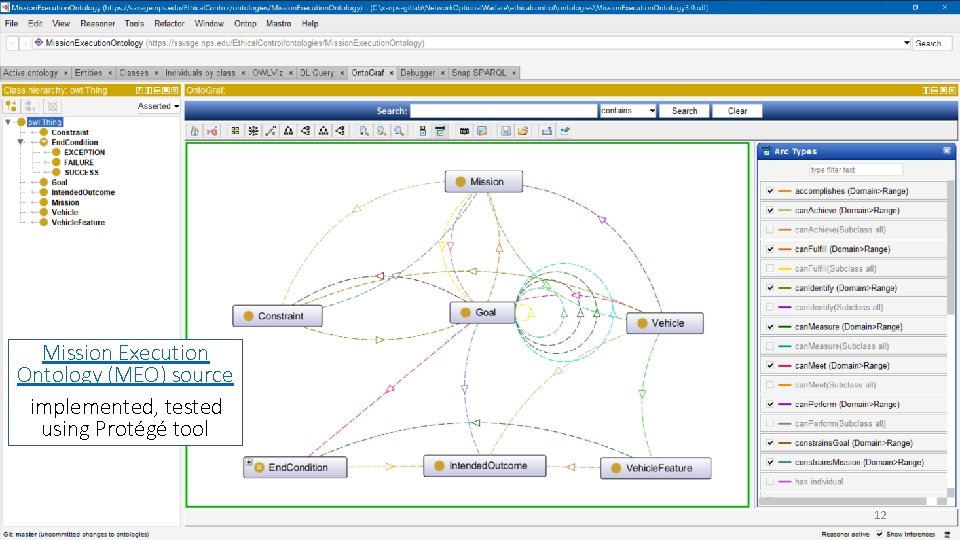Click the Arc Types filter text field
This screenshot has height=540, width=960.
point(855,170)
